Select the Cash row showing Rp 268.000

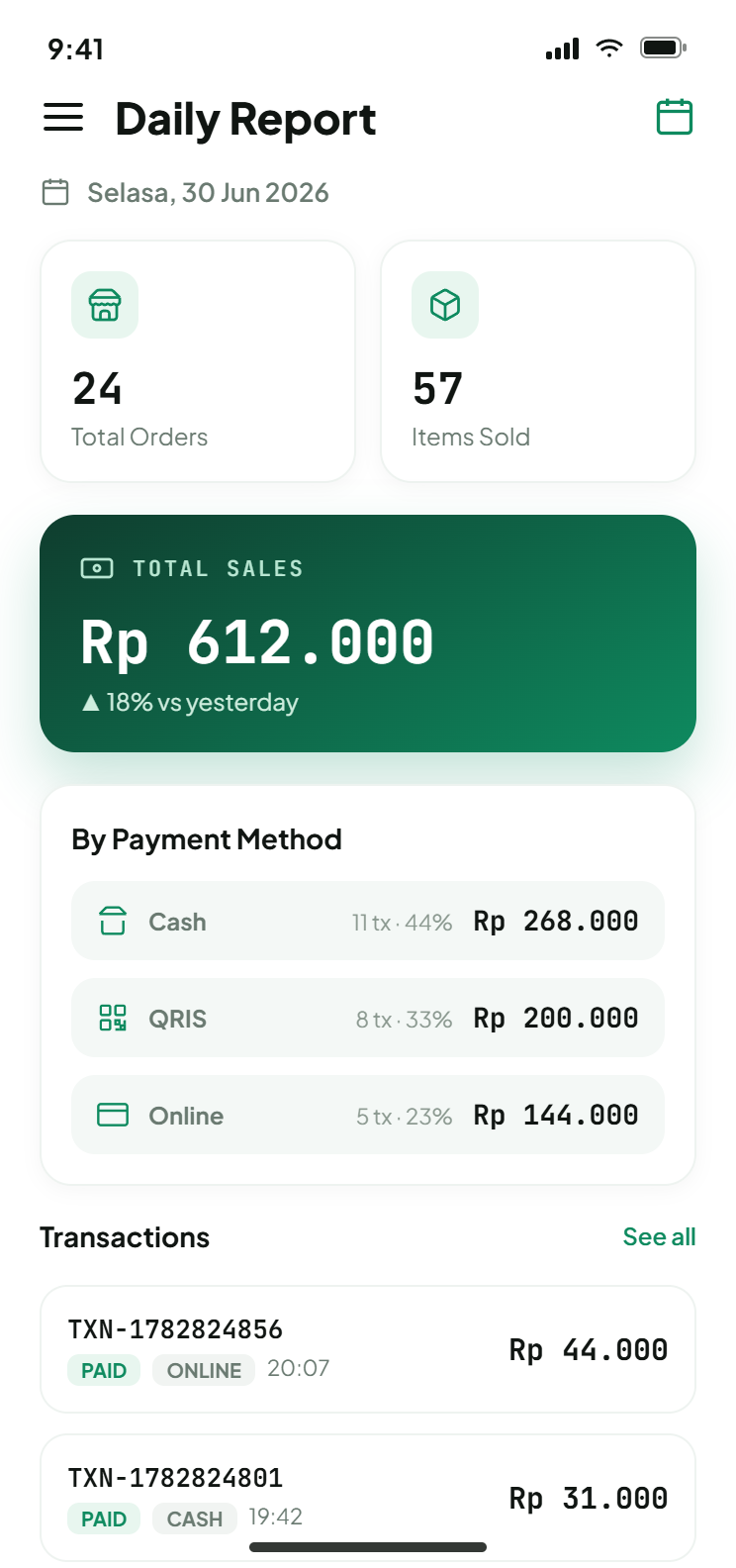[x=368, y=921]
